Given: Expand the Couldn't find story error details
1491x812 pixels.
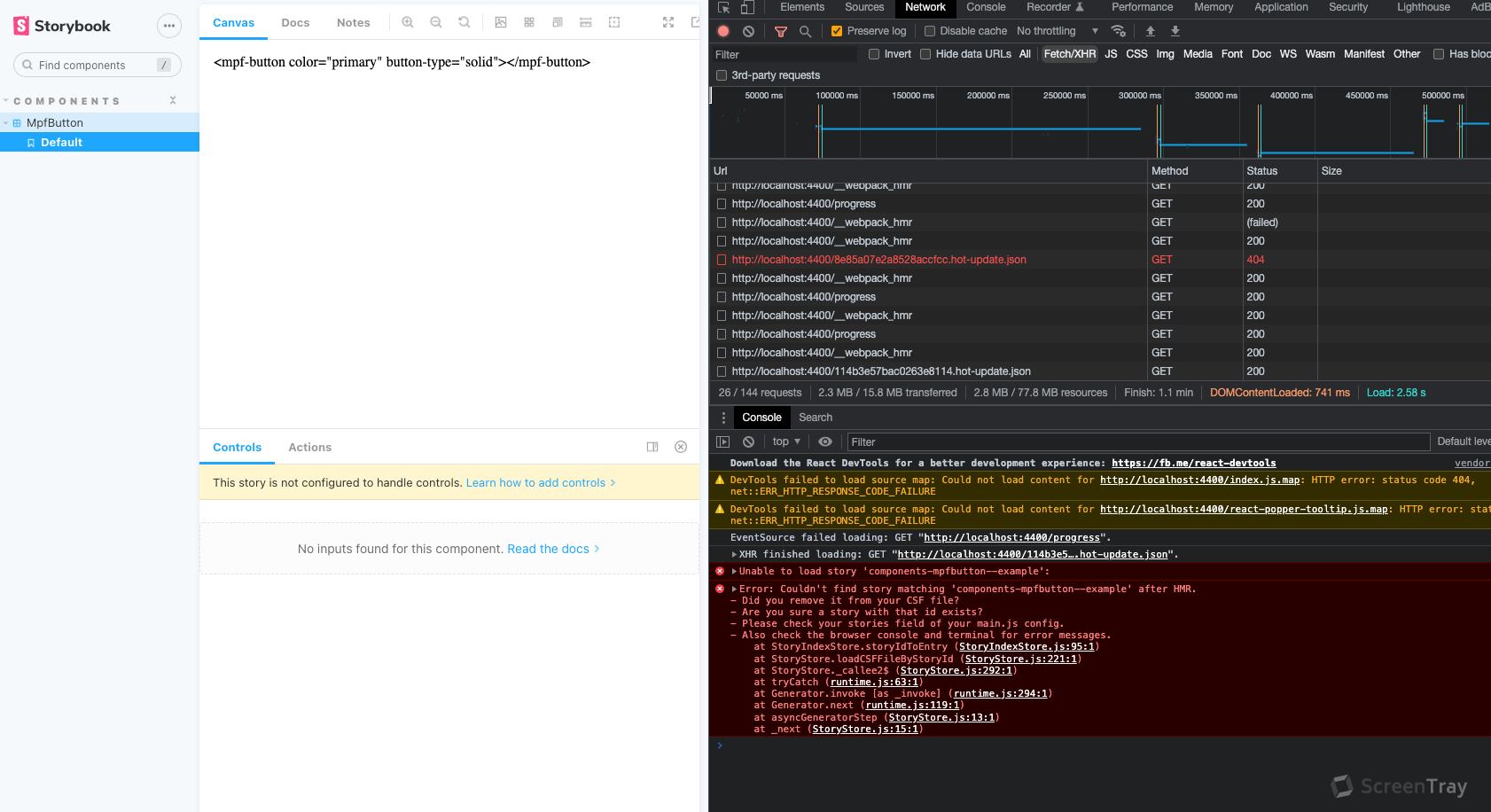Looking at the screenshot, I should [734, 588].
